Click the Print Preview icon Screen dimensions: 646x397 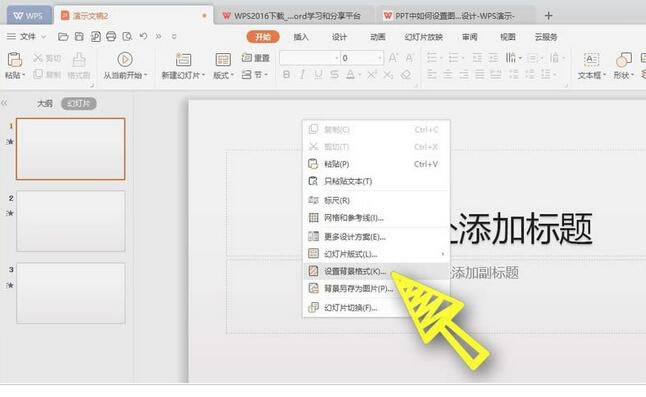[127, 37]
